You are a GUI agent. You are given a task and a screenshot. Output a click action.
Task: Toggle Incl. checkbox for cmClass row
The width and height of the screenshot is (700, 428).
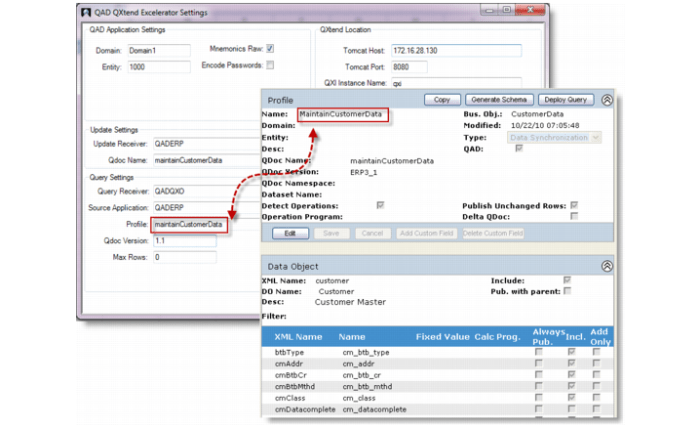tap(571, 398)
